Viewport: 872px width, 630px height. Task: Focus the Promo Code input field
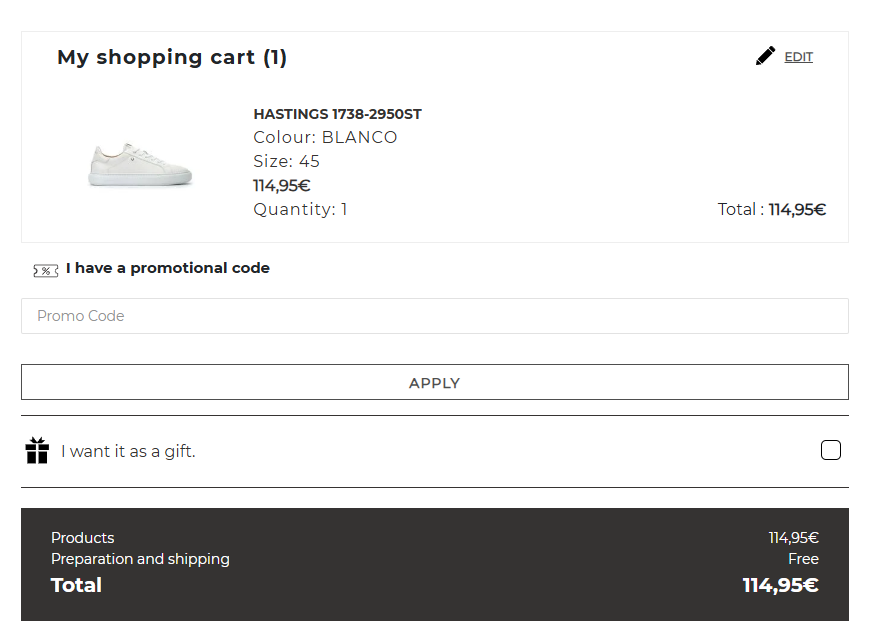tap(434, 316)
